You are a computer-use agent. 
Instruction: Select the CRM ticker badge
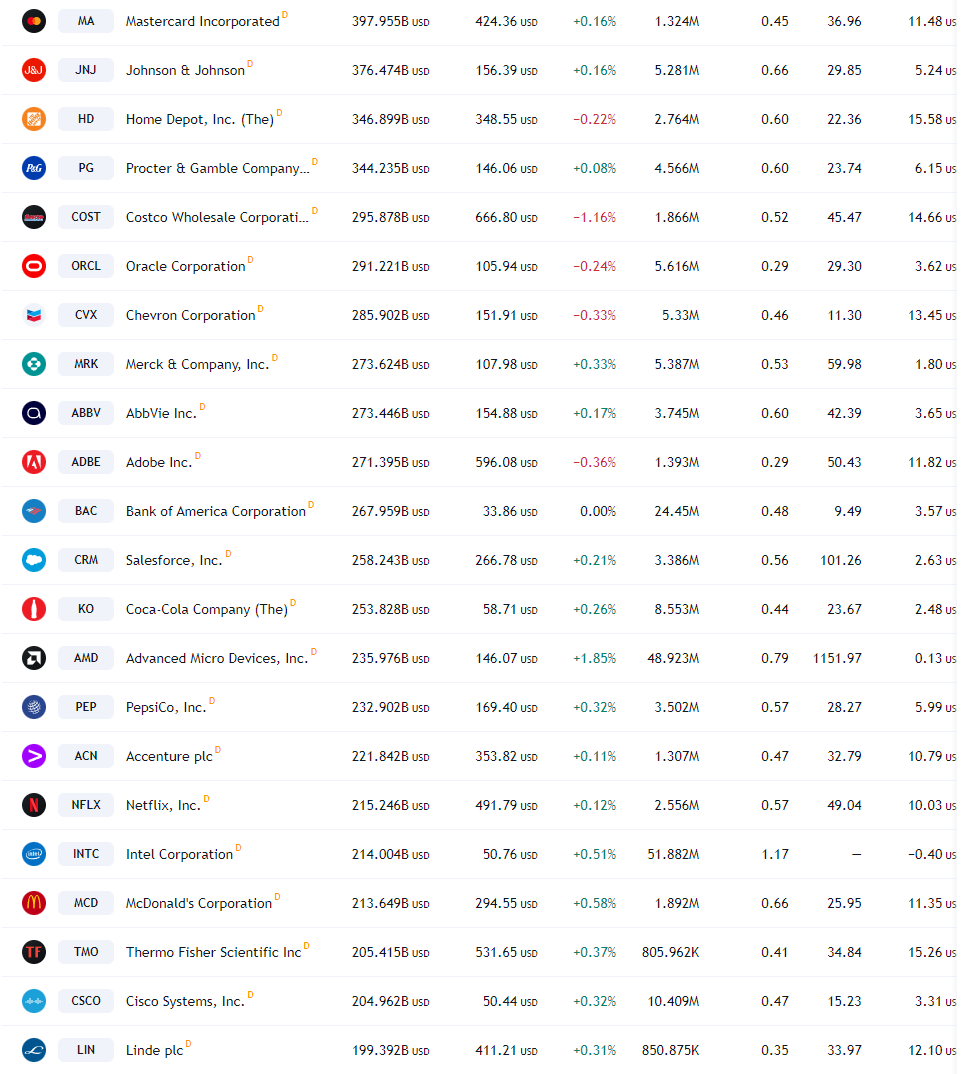click(x=86, y=560)
